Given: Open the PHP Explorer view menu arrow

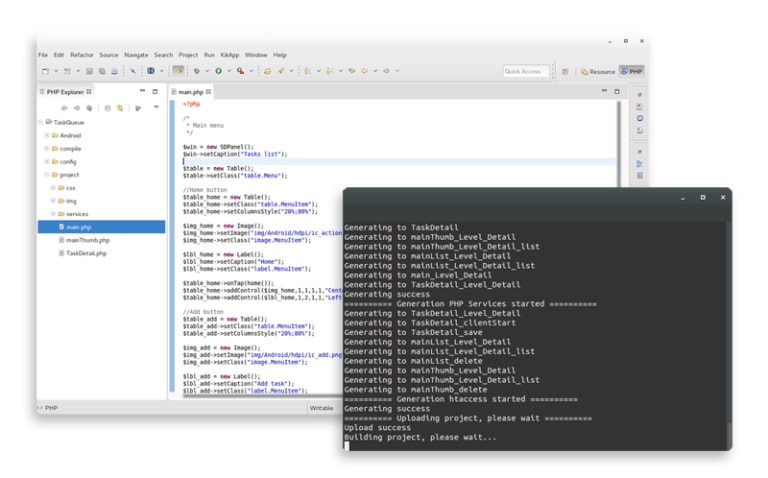Looking at the screenshot, I should point(156,107).
